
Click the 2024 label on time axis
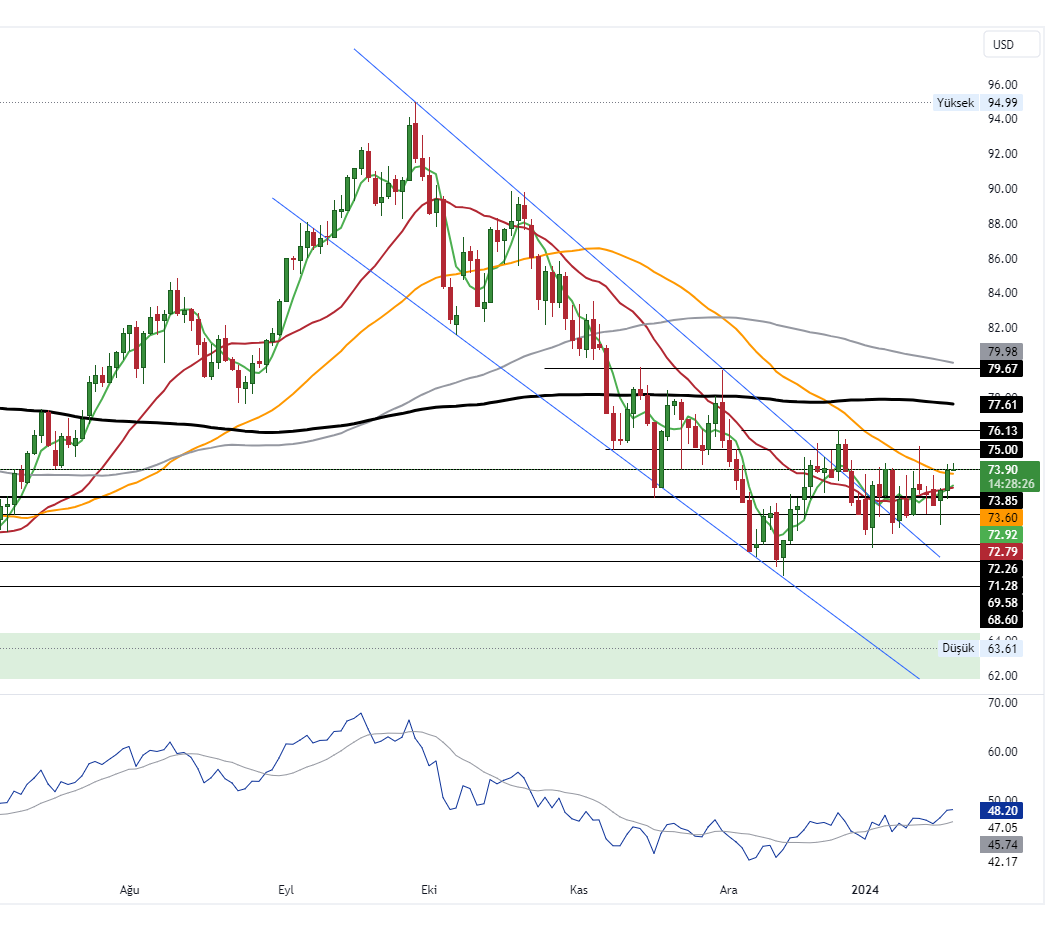(x=864, y=889)
